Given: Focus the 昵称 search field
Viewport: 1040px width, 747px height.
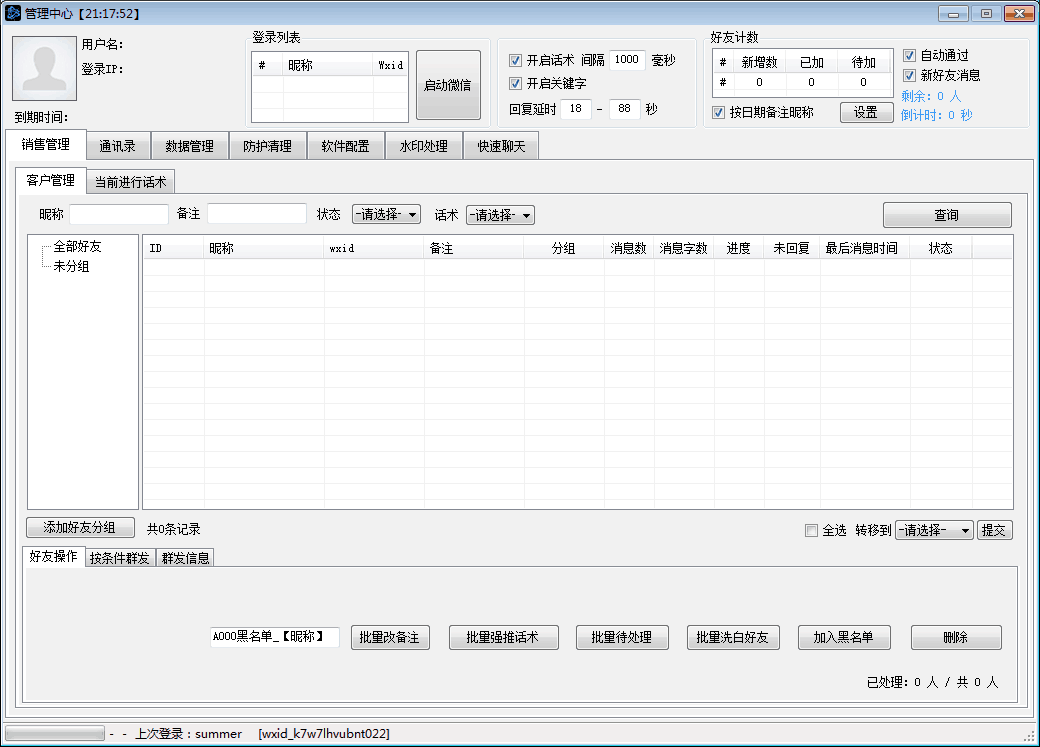Looking at the screenshot, I should (x=119, y=214).
